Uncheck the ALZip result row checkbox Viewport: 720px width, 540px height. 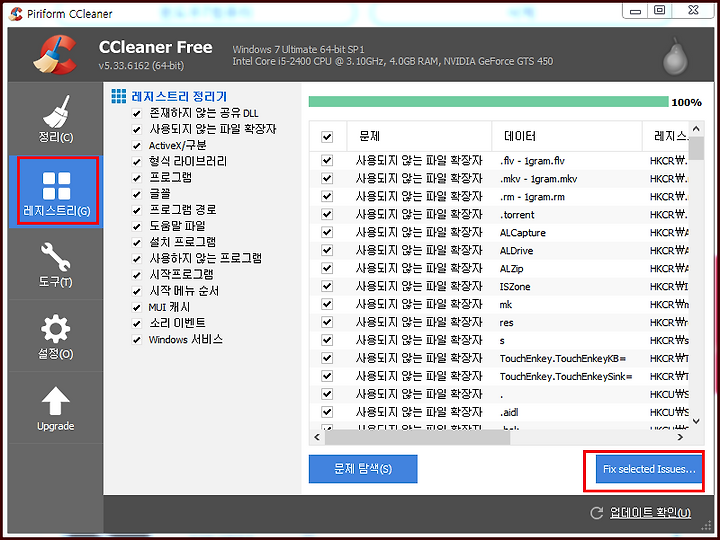[327, 268]
